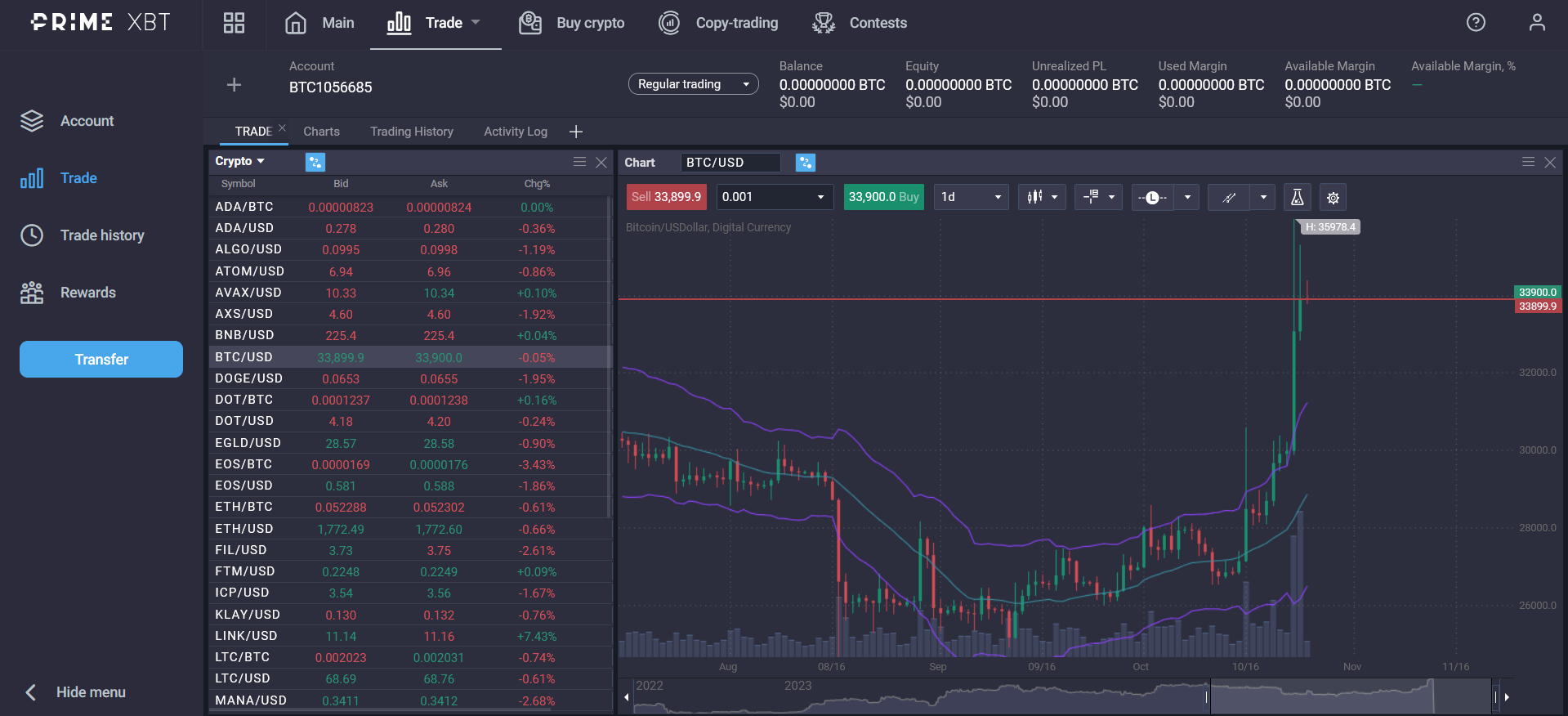Image resolution: width=1568 pixels, height=716 pixels.
Task: Add a new account with plus icon
Action: (234, 85)
